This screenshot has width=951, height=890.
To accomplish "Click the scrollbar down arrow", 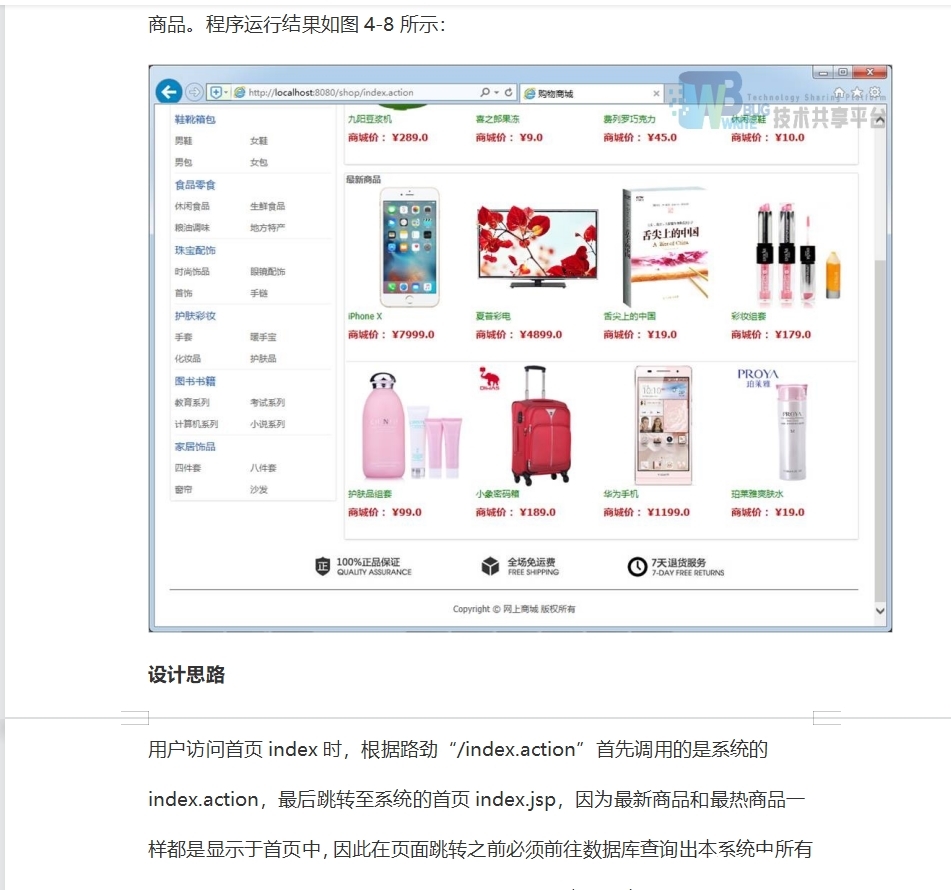I will pos(880,610).
